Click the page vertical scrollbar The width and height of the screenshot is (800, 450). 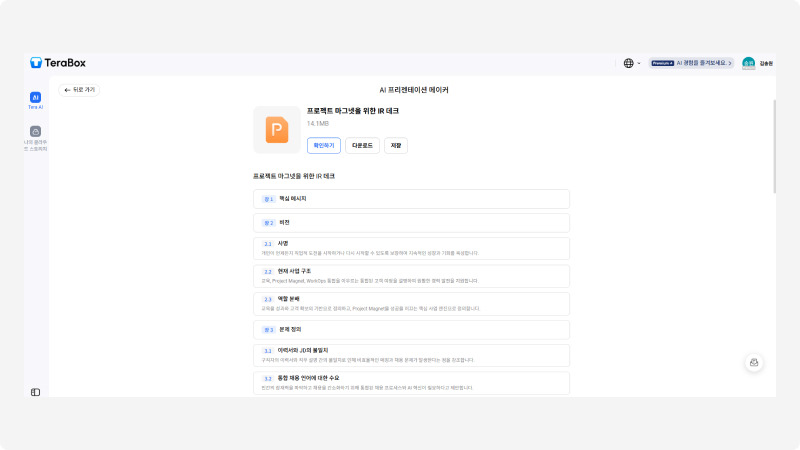click(774, 146)
